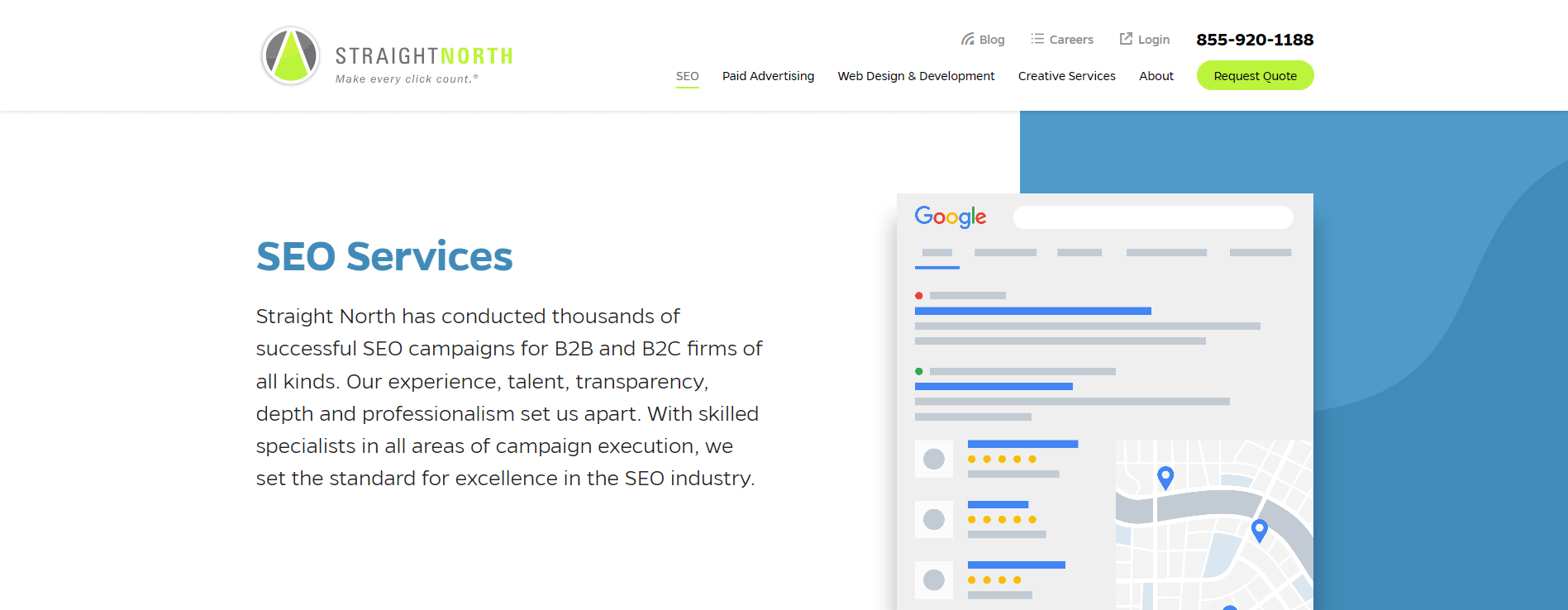Click the Straight North compass logo icon
Screen dimensions: 1568x610
(x=291, y=55)
